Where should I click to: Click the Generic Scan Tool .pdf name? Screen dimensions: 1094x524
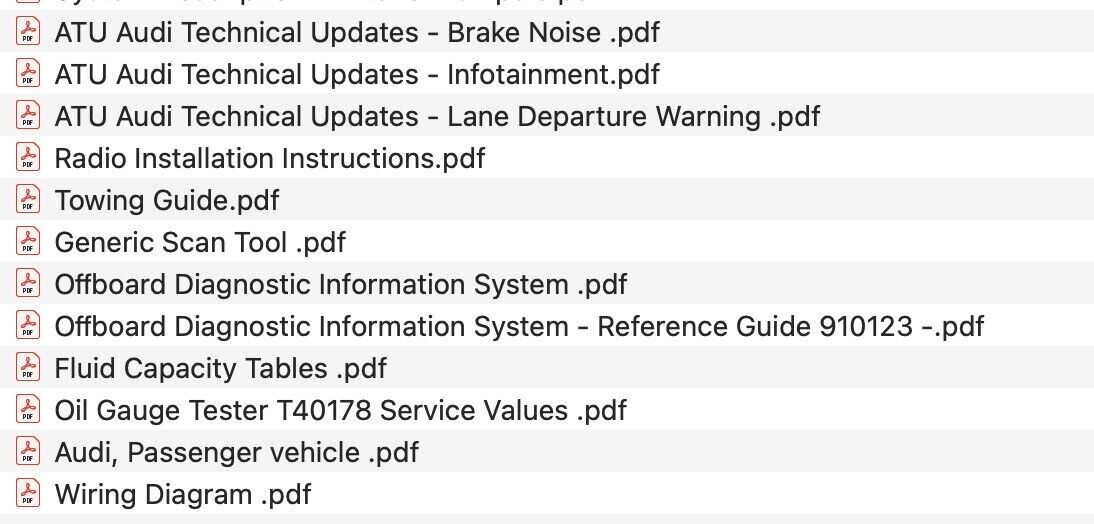[x=200, y=243]
